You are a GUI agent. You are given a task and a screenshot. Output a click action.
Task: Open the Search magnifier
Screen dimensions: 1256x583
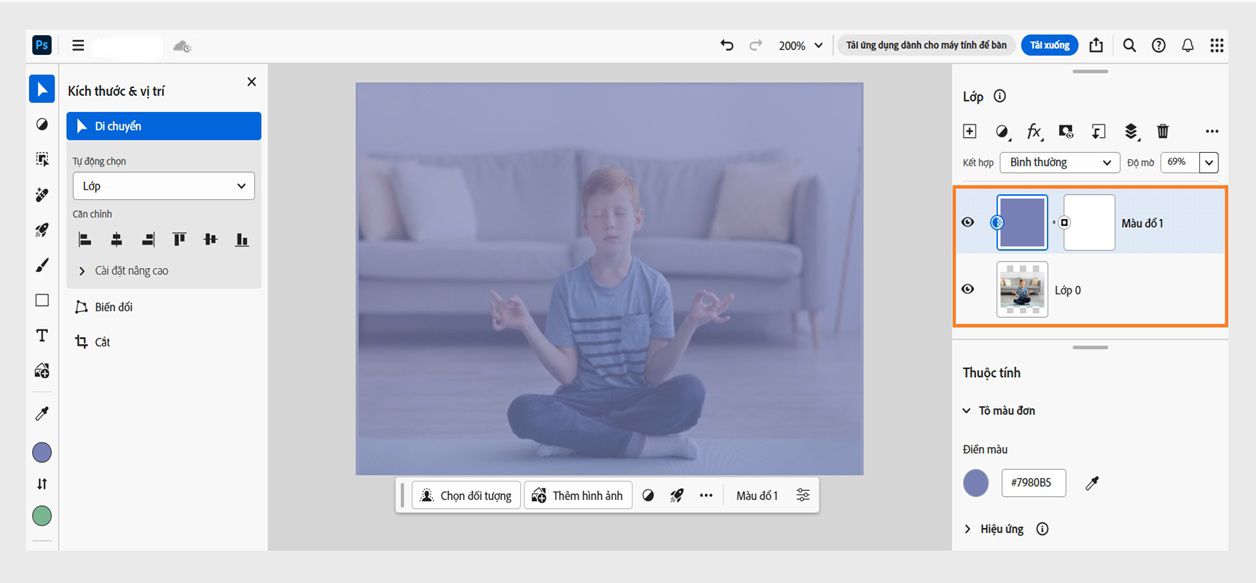click(x=1129, y=45)
